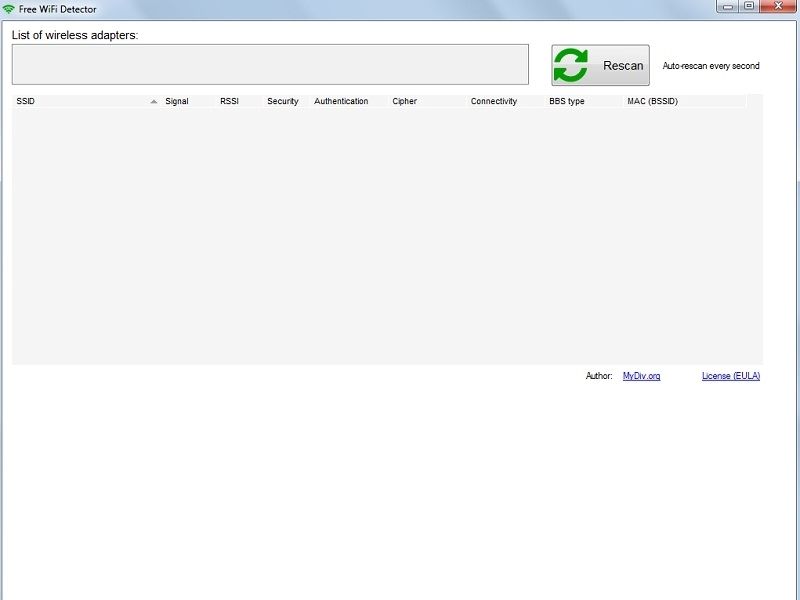
Task: Click the MAC (BSSID) column header
Action: tap(684, 101)
